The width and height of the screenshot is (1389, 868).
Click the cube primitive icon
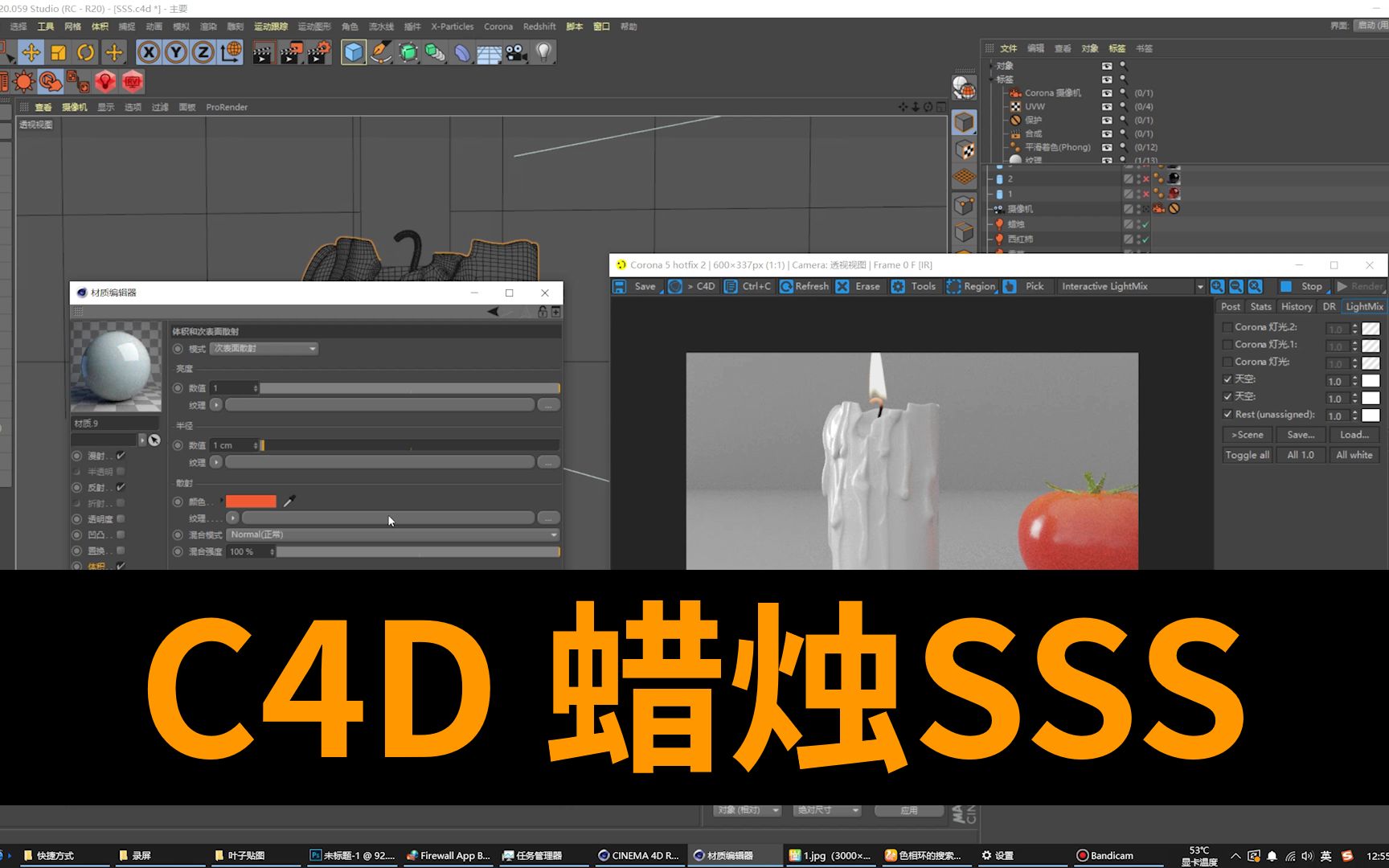(354, 53)
